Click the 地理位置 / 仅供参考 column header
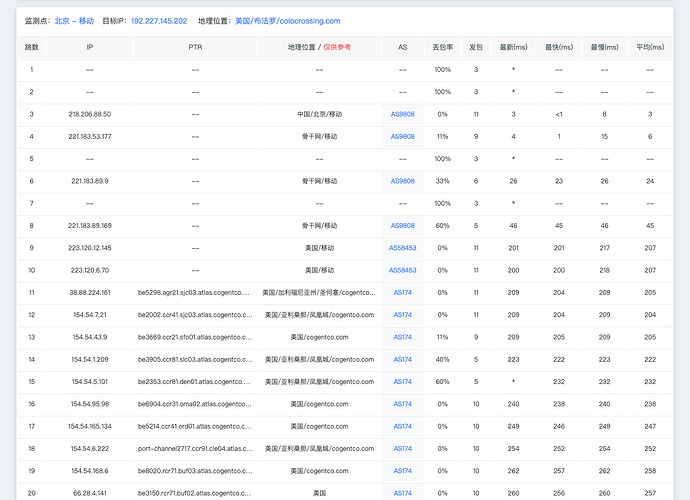The width and height of the screenshot is (690, 500). [x=319, y=47]
